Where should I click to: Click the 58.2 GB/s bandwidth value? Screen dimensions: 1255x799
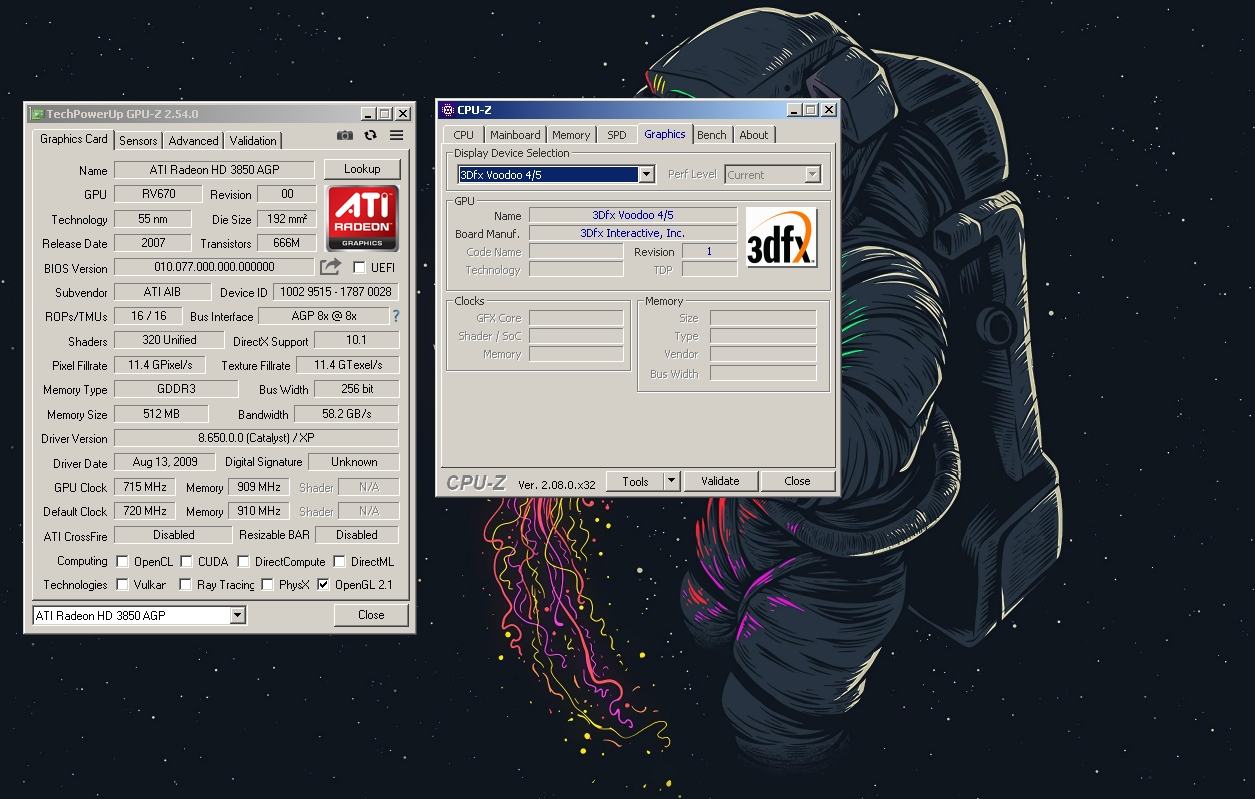(x=346, y=414)
